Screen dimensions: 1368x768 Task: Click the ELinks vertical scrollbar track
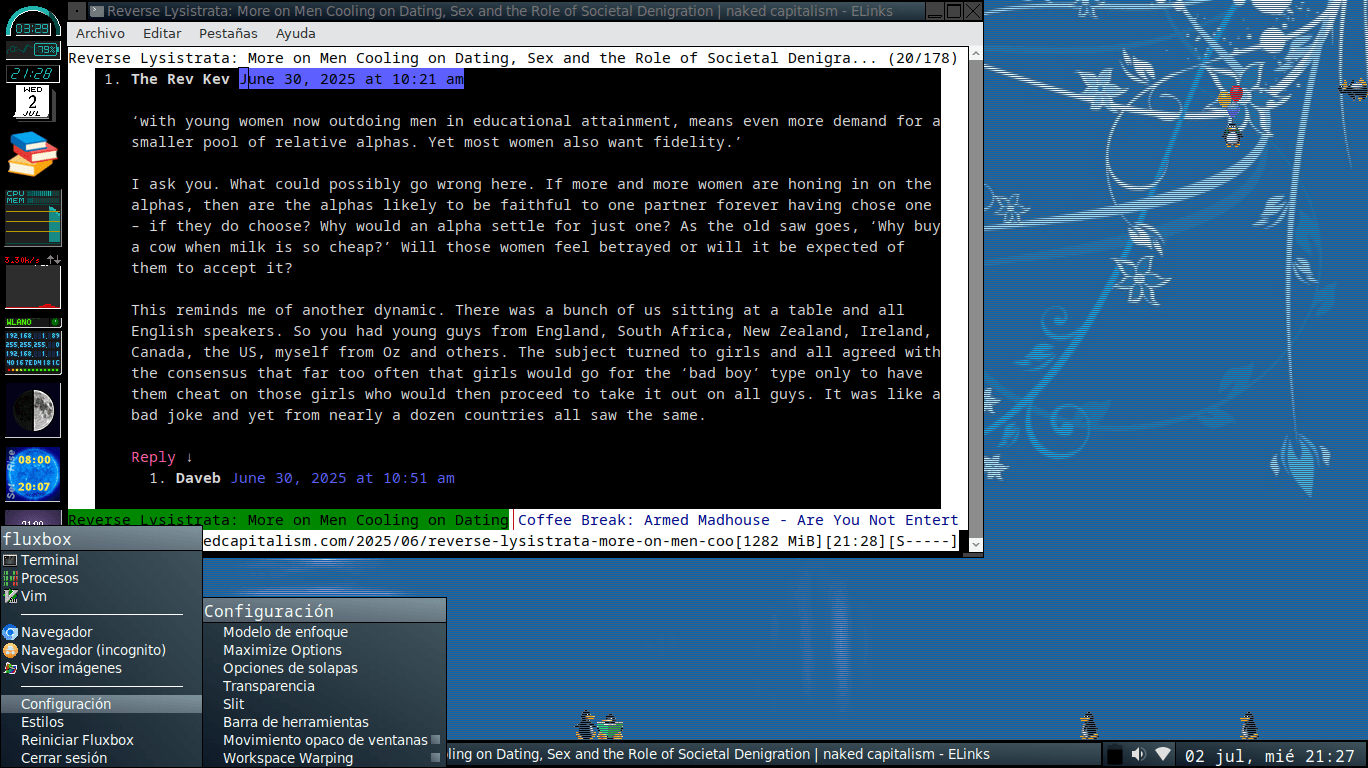pos(975,298)
